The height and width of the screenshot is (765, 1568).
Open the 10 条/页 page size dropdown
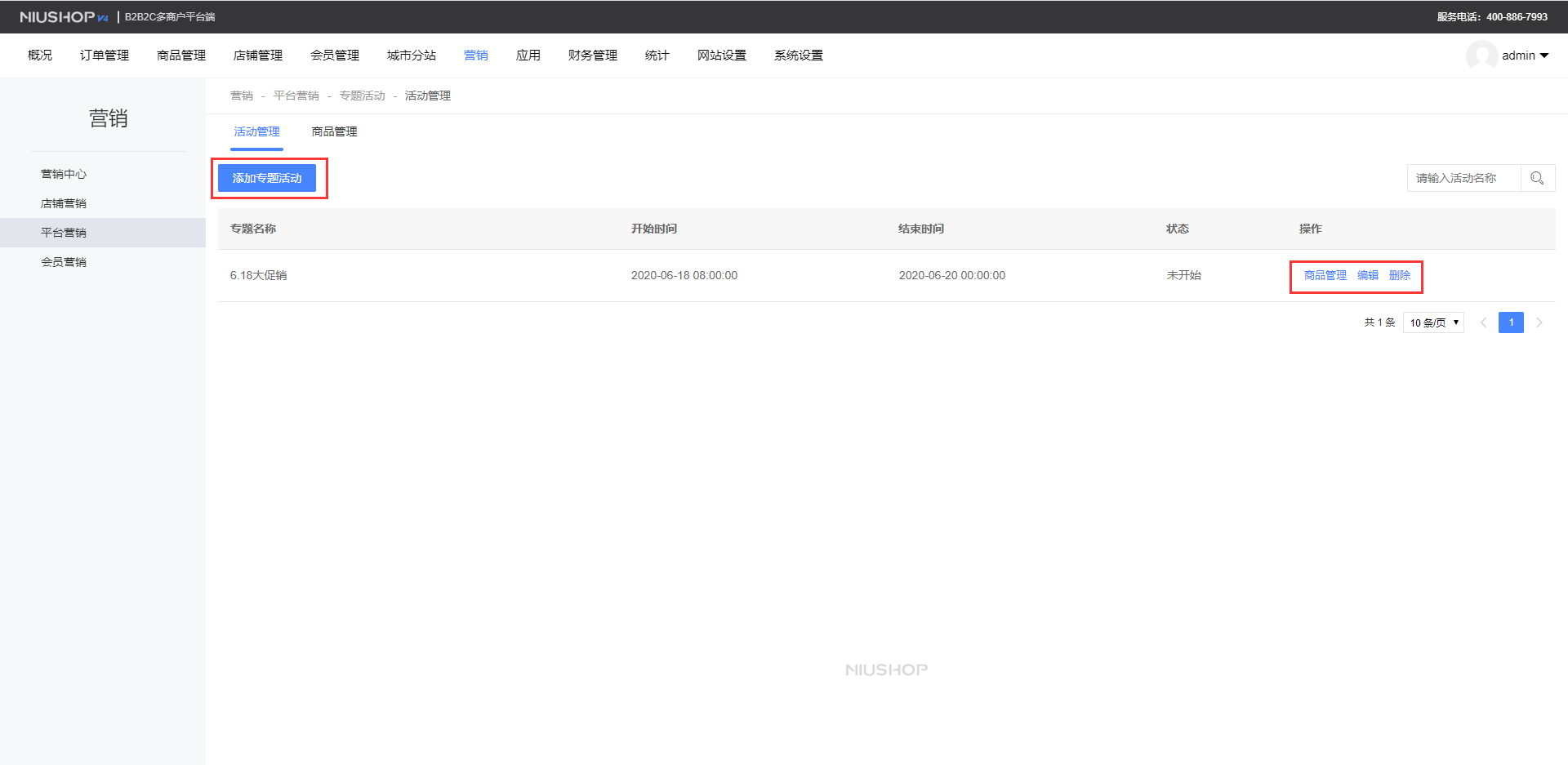pos(1433,322)
